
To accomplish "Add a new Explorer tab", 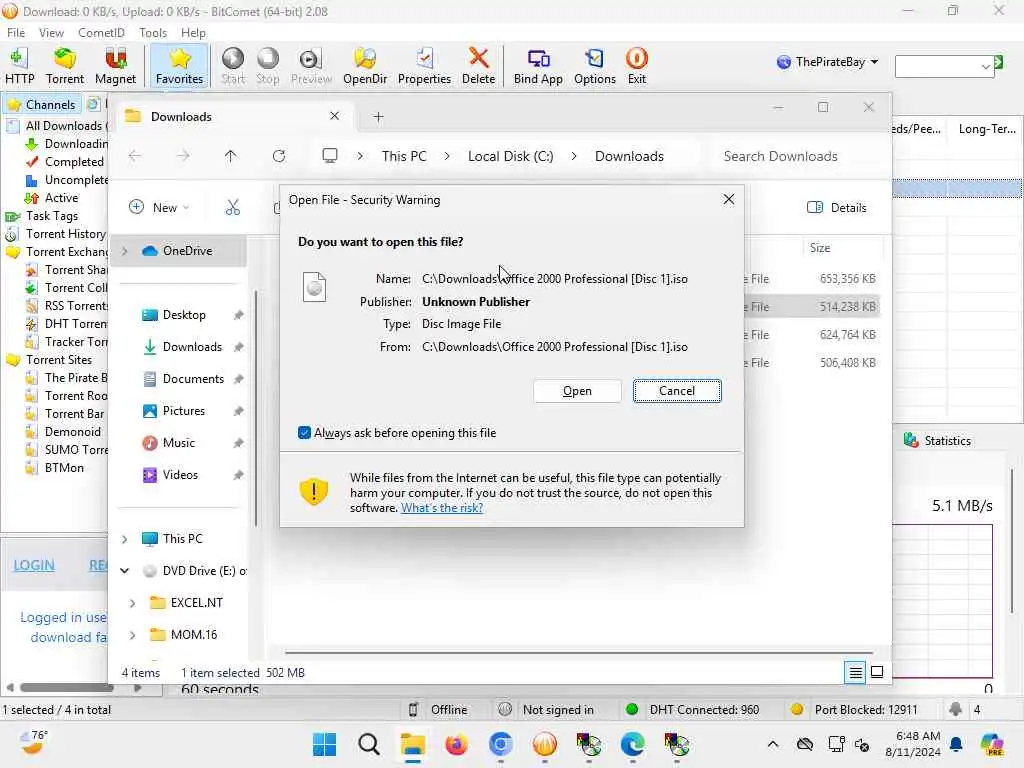I will click(378, 117).
